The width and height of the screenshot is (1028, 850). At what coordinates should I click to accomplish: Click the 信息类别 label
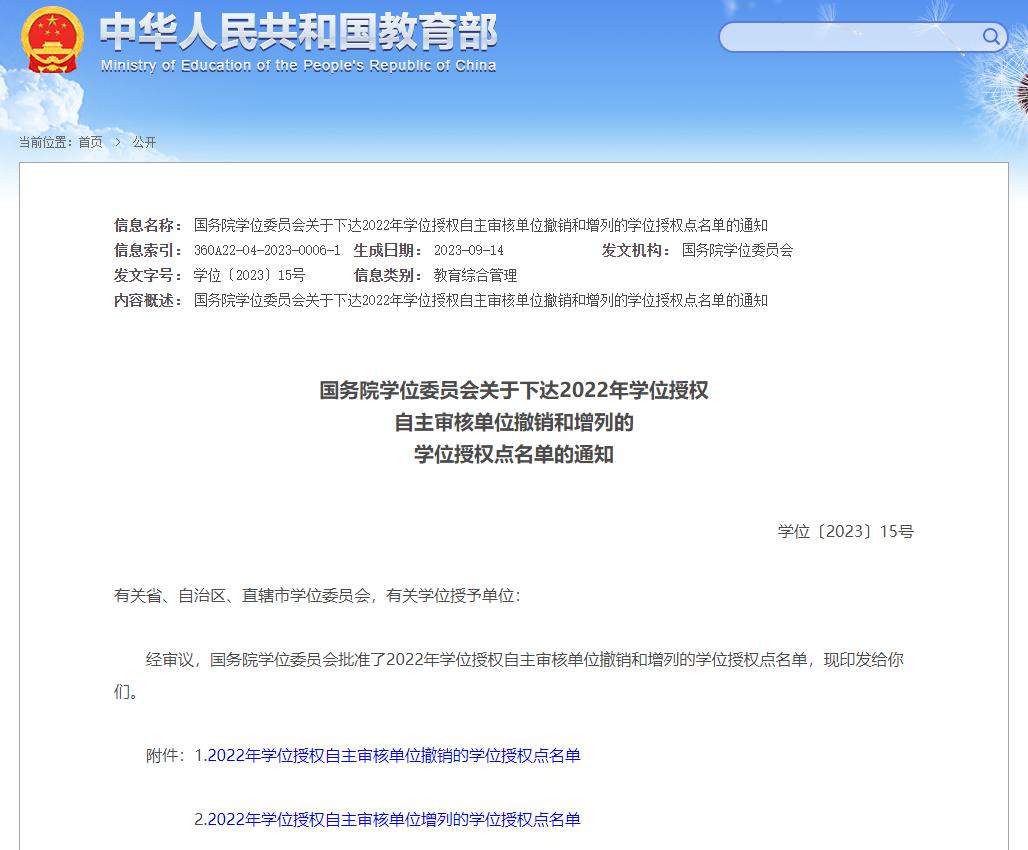[x=388, y=275]
